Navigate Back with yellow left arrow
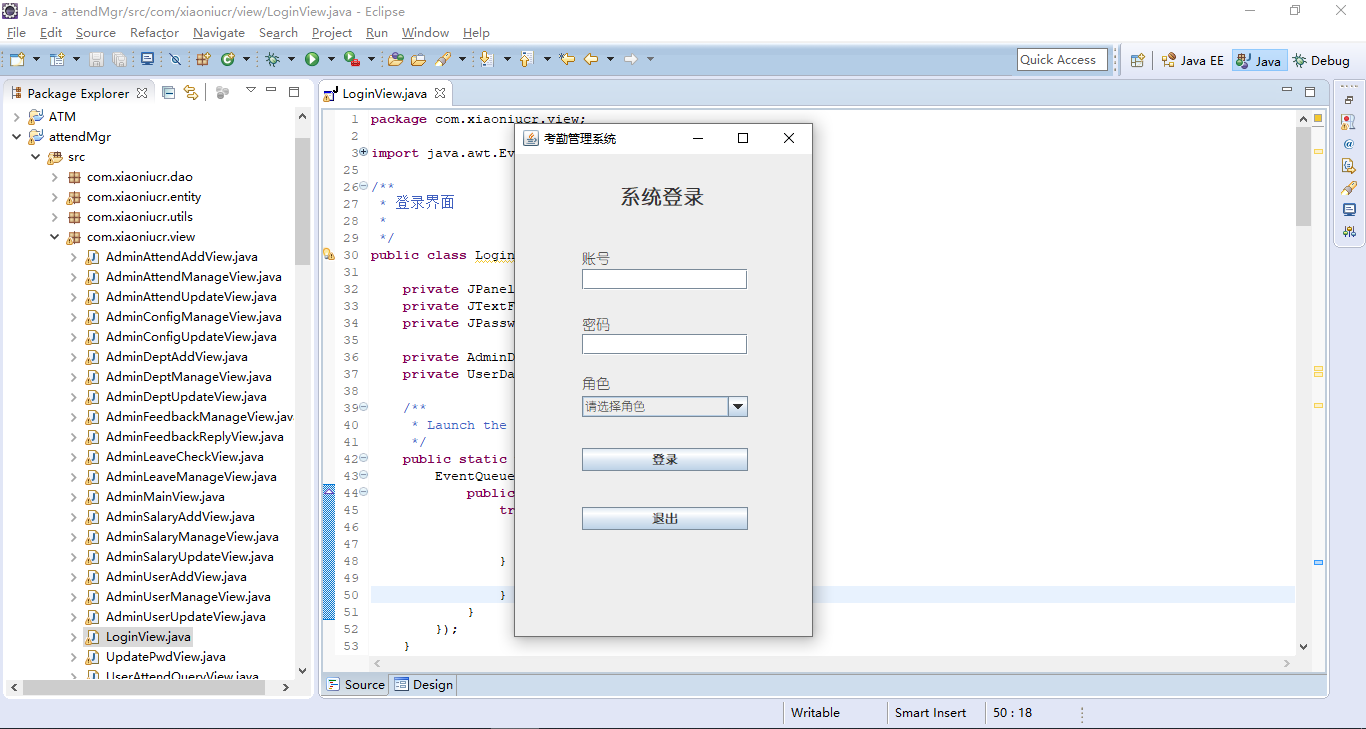 [591, 59]
